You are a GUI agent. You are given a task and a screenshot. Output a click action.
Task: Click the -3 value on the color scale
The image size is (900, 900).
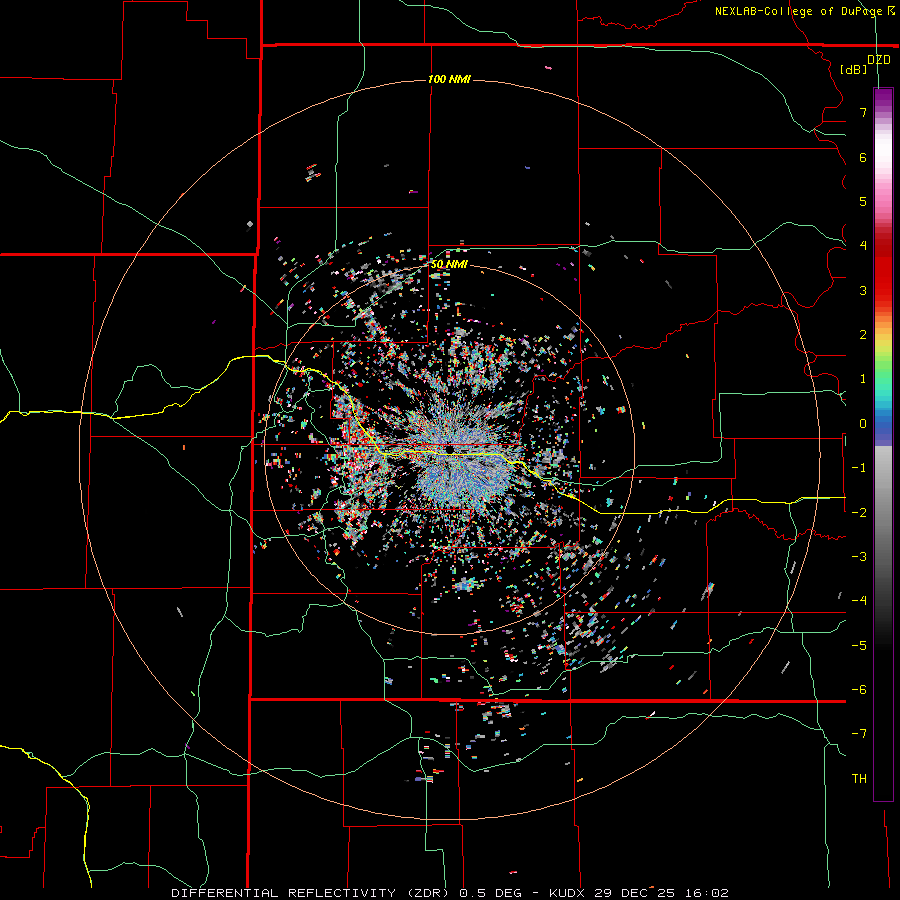click(x=859, y=557)
